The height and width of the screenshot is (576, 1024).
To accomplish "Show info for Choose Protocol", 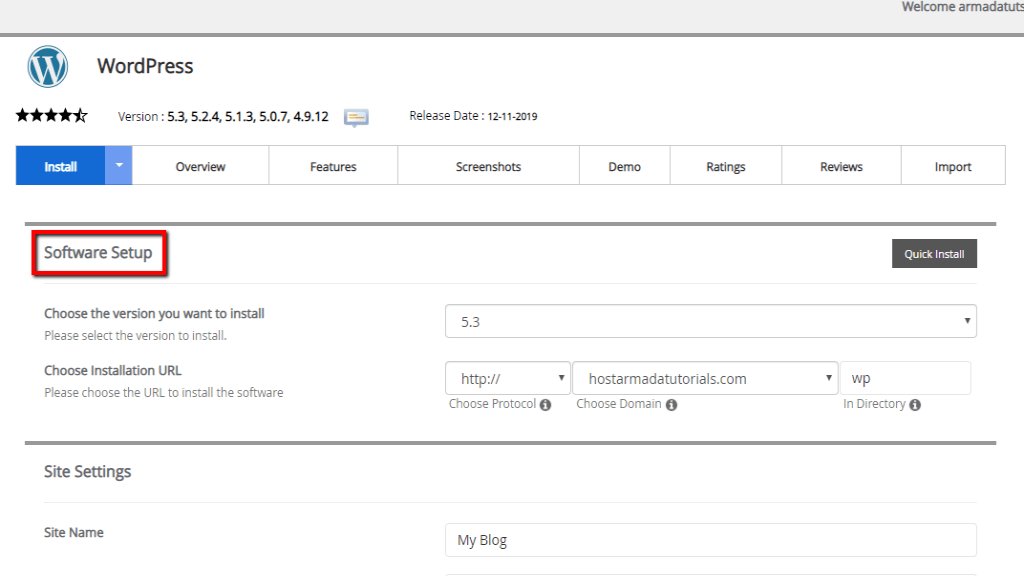I will [545, 405].
